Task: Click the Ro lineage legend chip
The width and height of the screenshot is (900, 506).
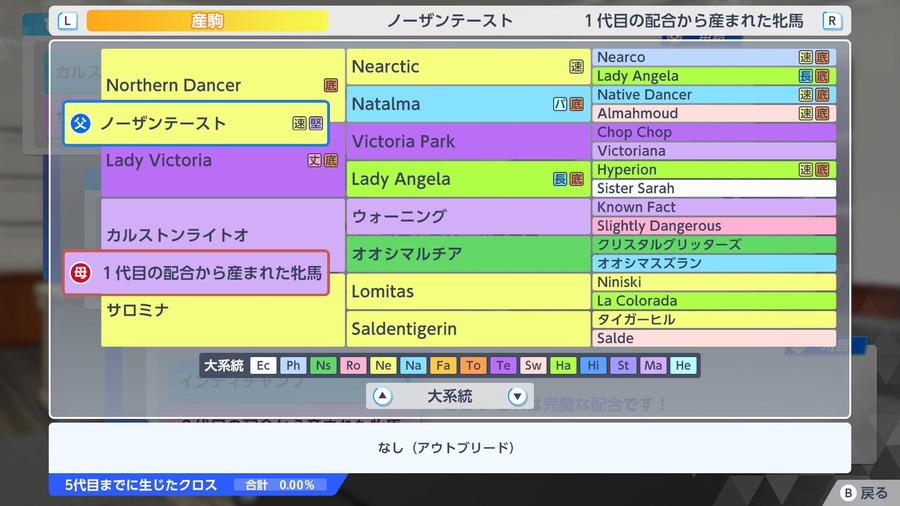Action: pos(353,365)
